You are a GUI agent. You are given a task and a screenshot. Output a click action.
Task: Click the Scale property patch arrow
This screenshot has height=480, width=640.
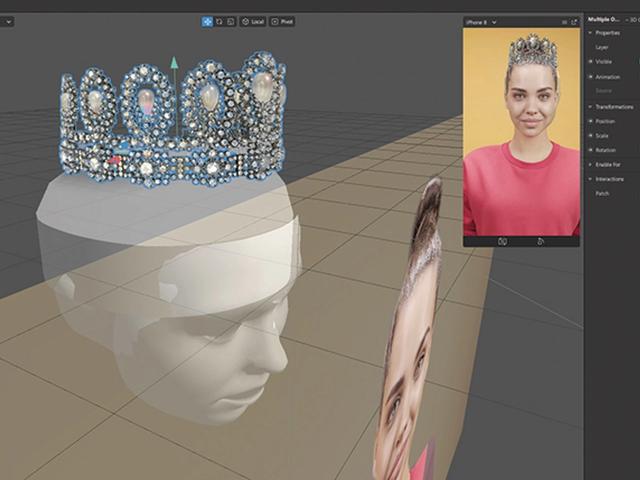click(590, 136)
